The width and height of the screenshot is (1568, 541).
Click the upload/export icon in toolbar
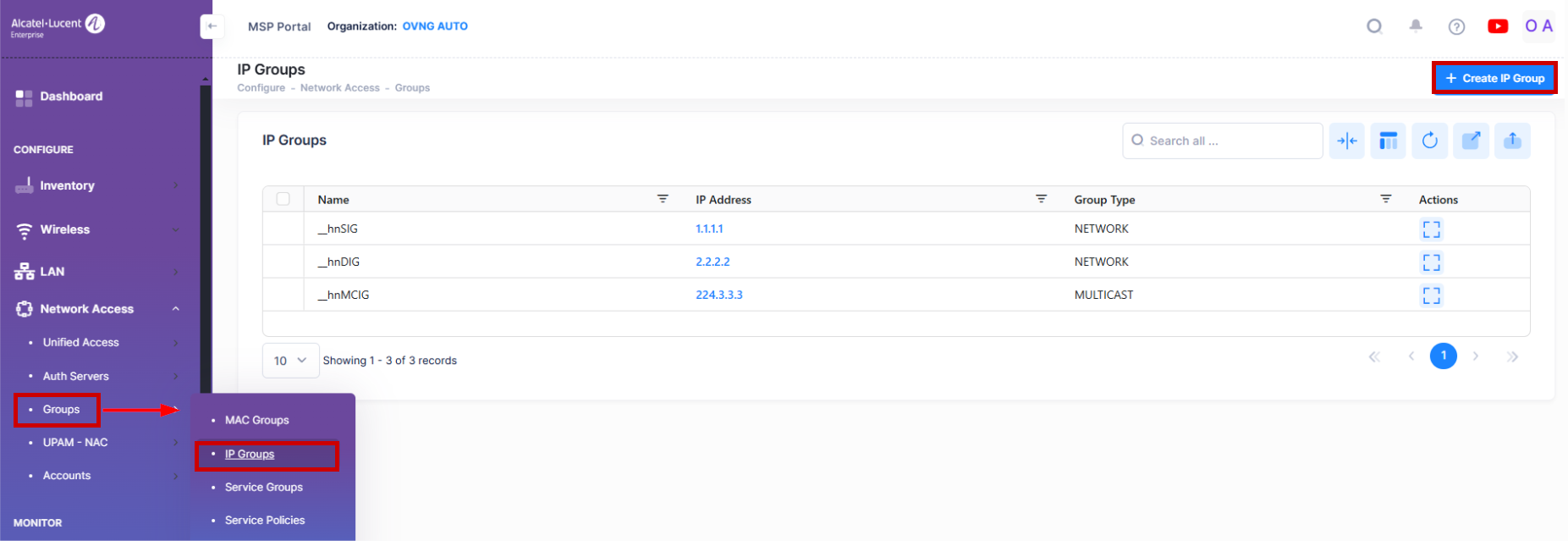tap(1512, 141)
